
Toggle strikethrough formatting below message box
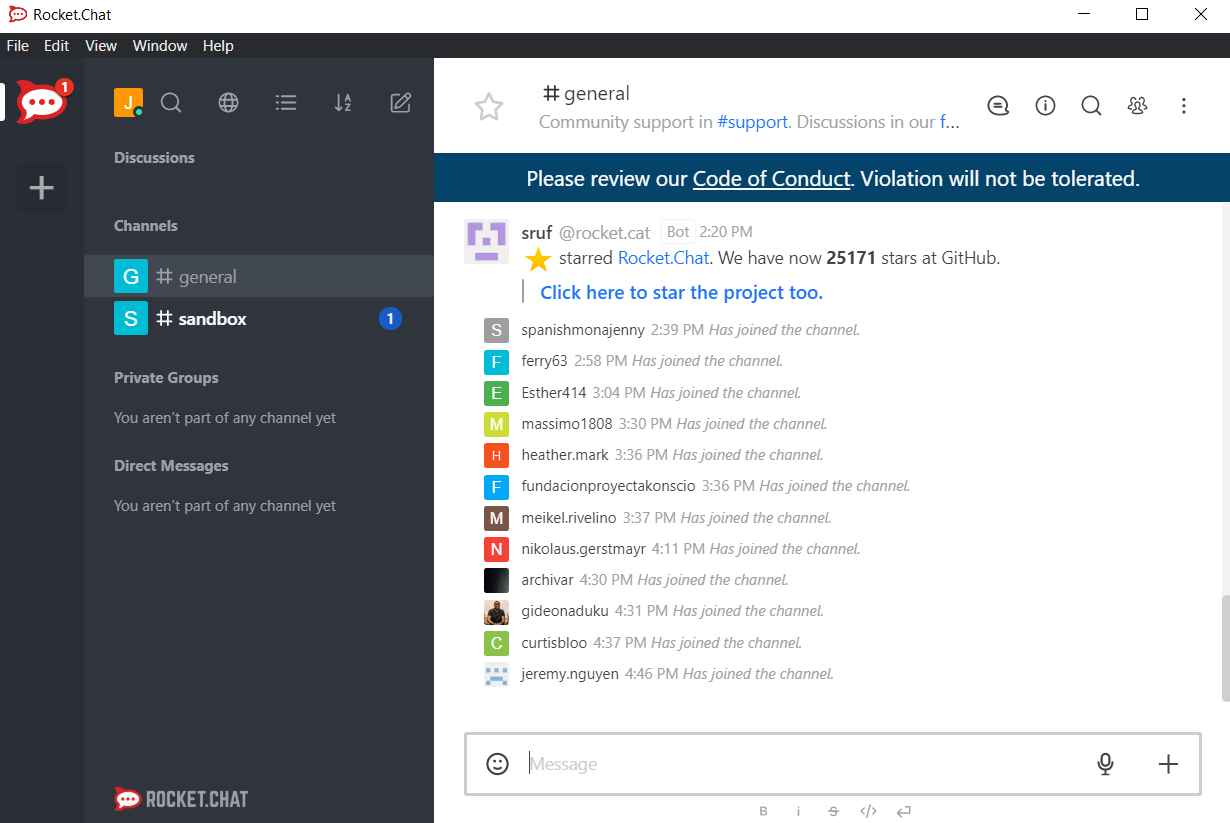click(833, 811)
